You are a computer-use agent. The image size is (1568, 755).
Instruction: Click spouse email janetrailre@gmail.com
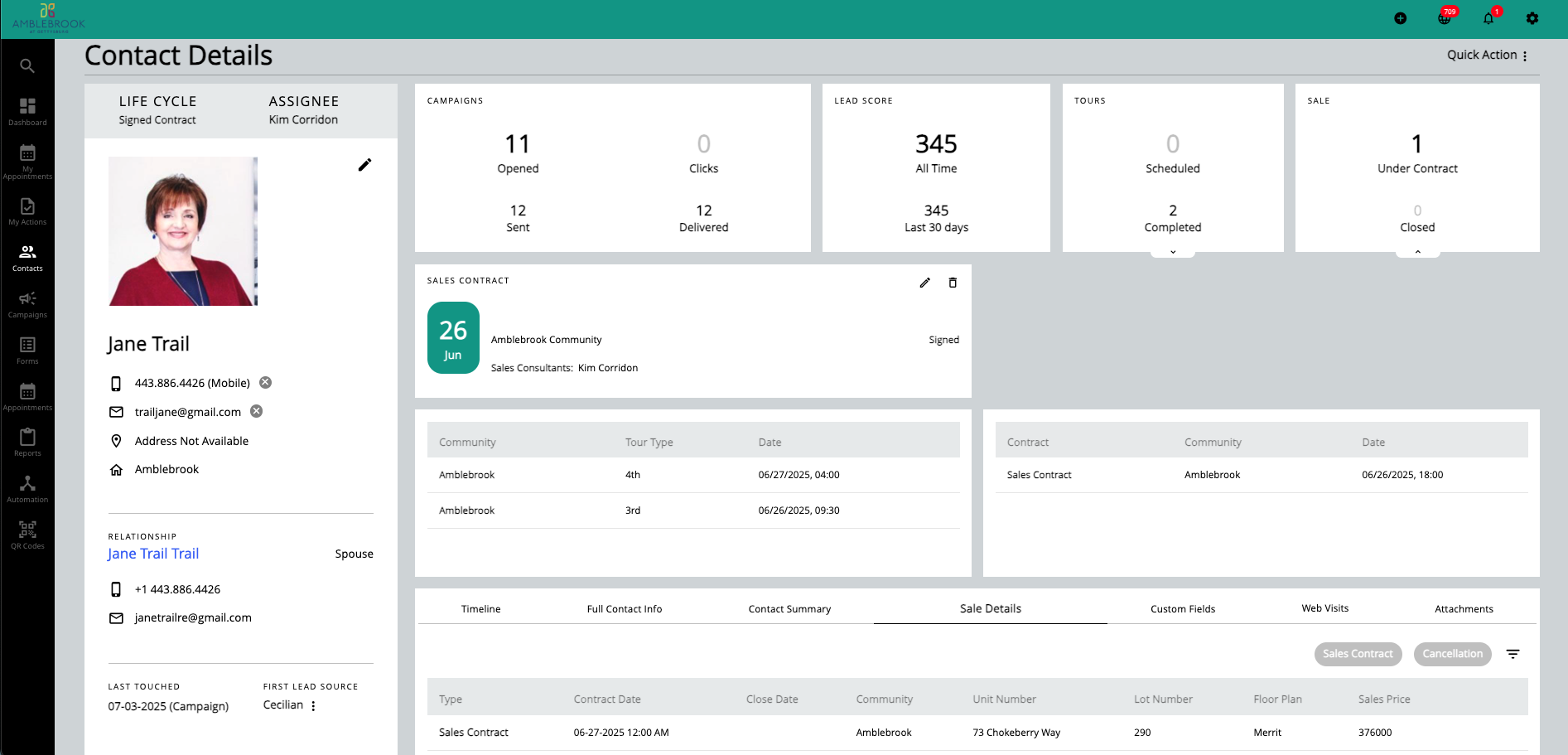[193, 617]
